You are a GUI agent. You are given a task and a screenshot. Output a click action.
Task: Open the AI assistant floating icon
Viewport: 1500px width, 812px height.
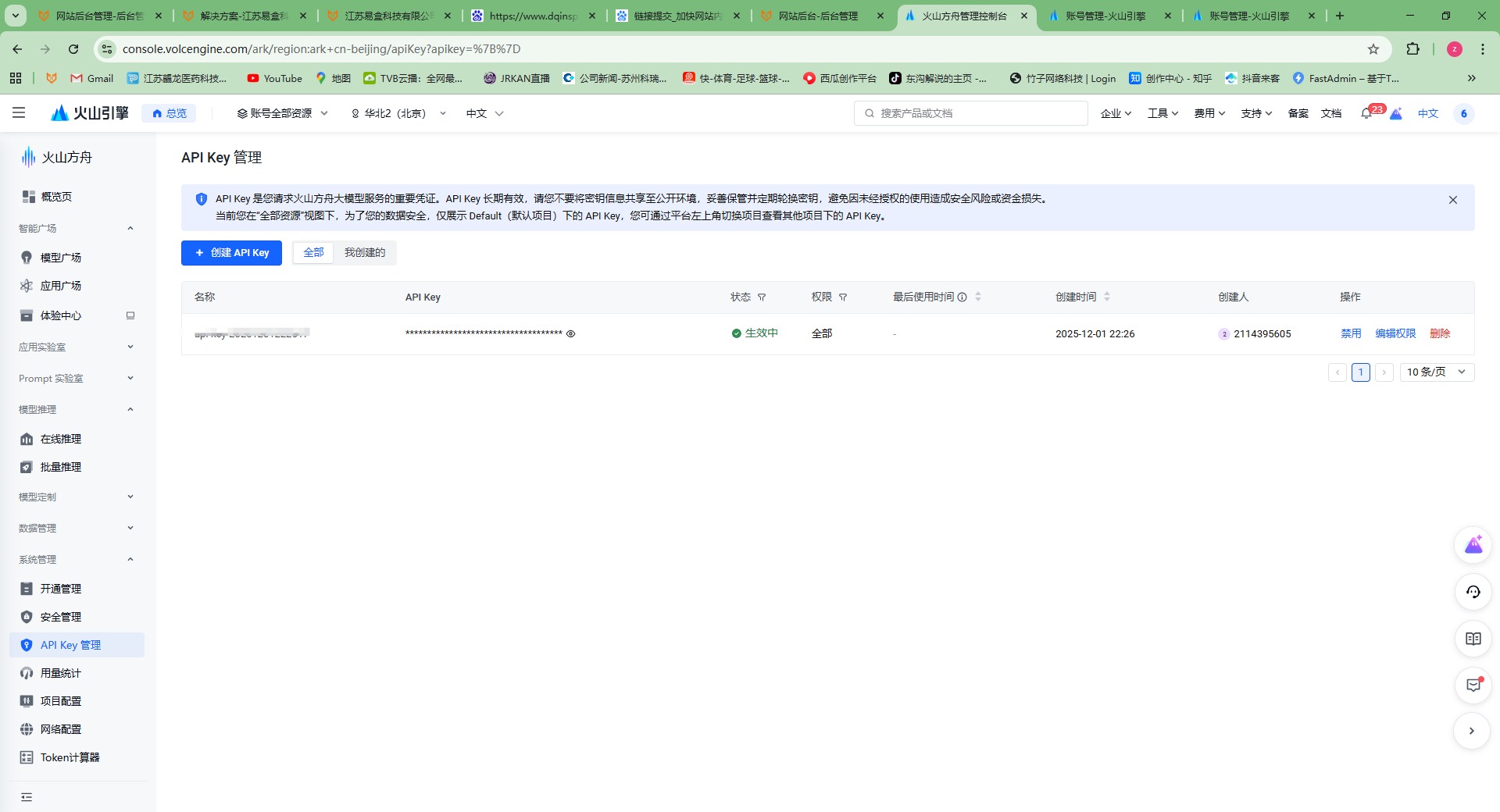click(x=1473, y=545)
